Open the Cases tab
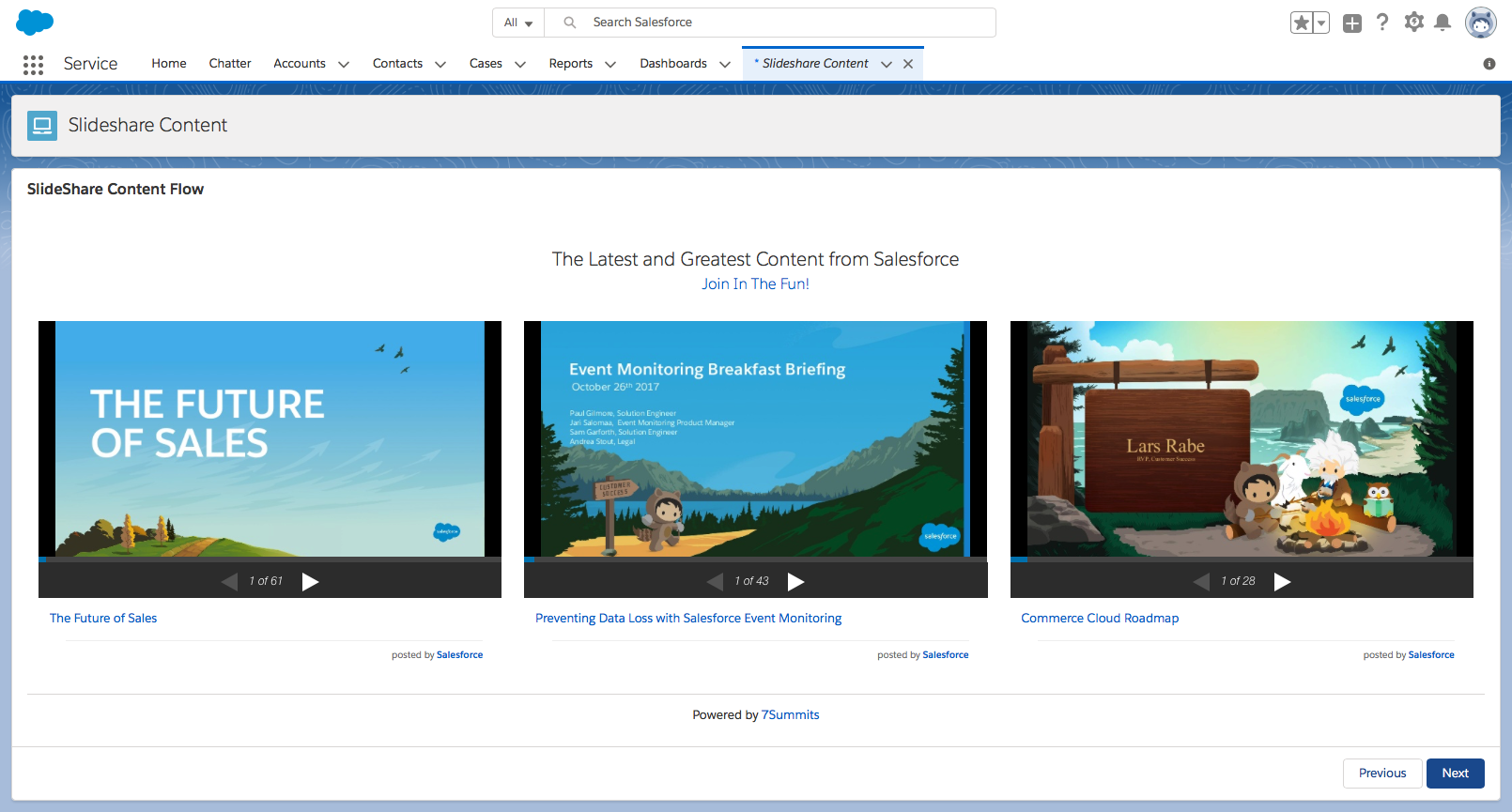The width and height of the screenshot is (1512, 812). coord(486,63)
